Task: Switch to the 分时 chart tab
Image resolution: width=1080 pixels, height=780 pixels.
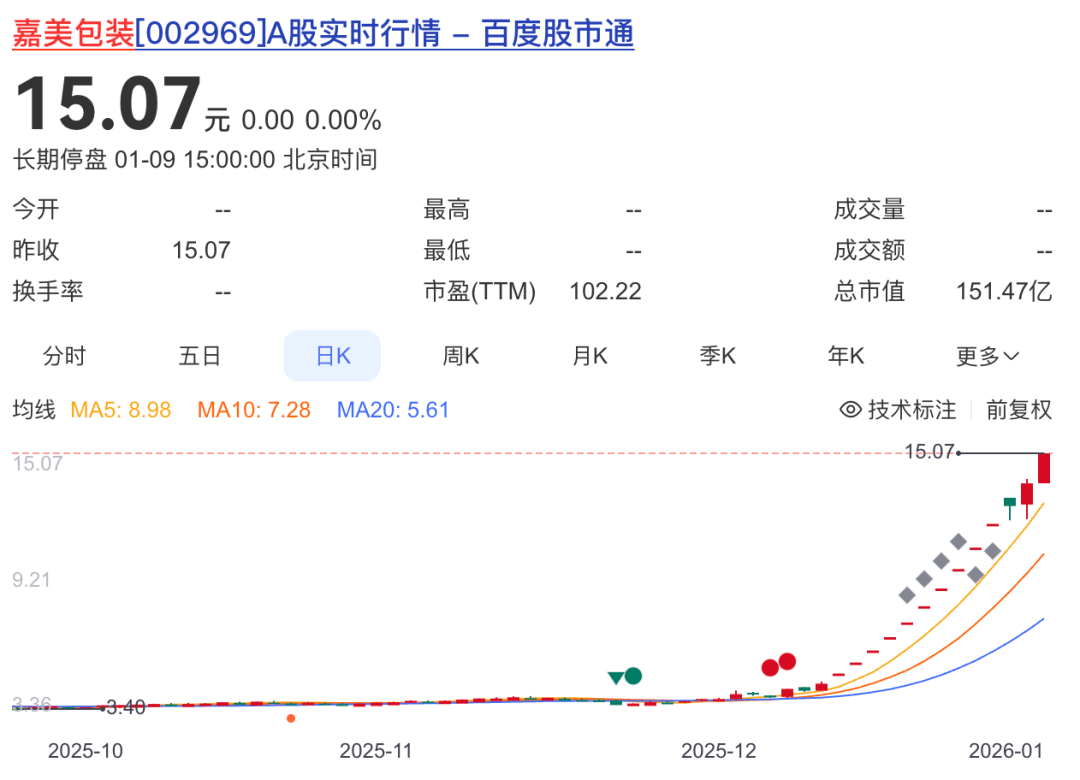Action: coord(64,356)
